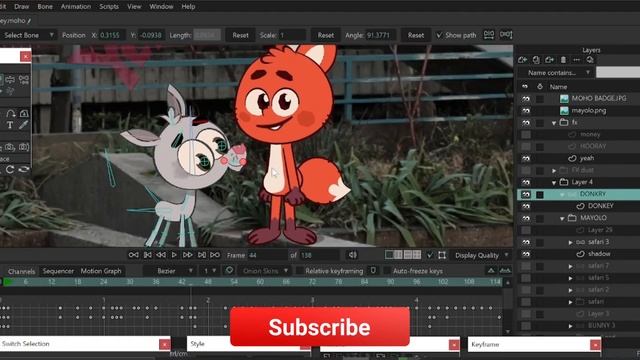Close the Switch Selection panel
The height and width of the screenshot is (360, 640).
tap(164, 344)
